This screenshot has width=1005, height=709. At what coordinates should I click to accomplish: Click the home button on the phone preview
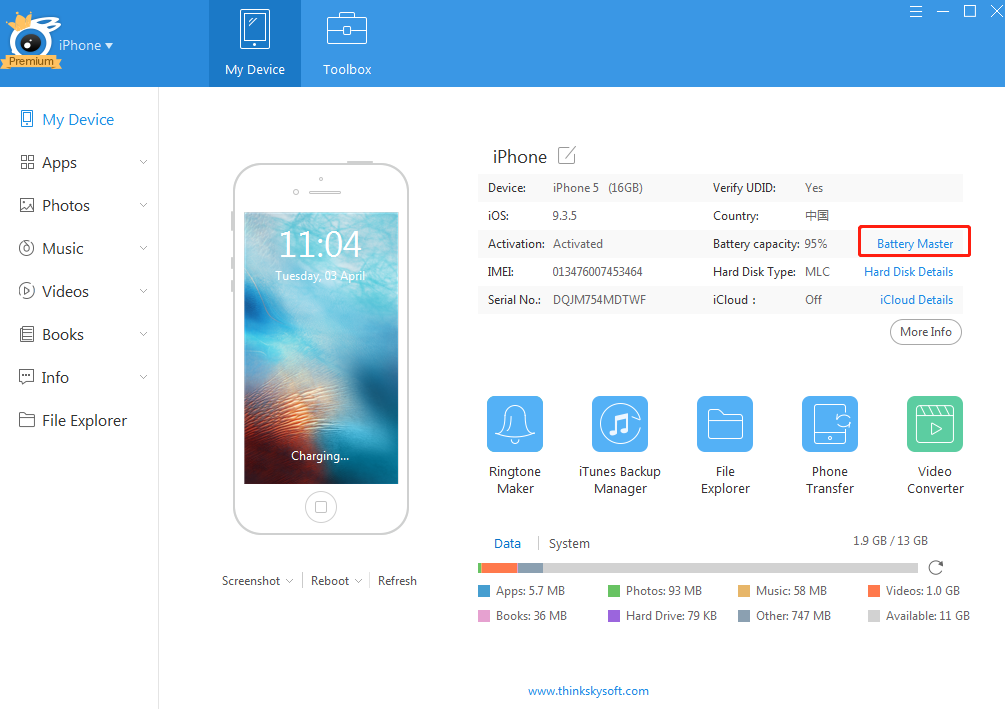tap(321, 507)
